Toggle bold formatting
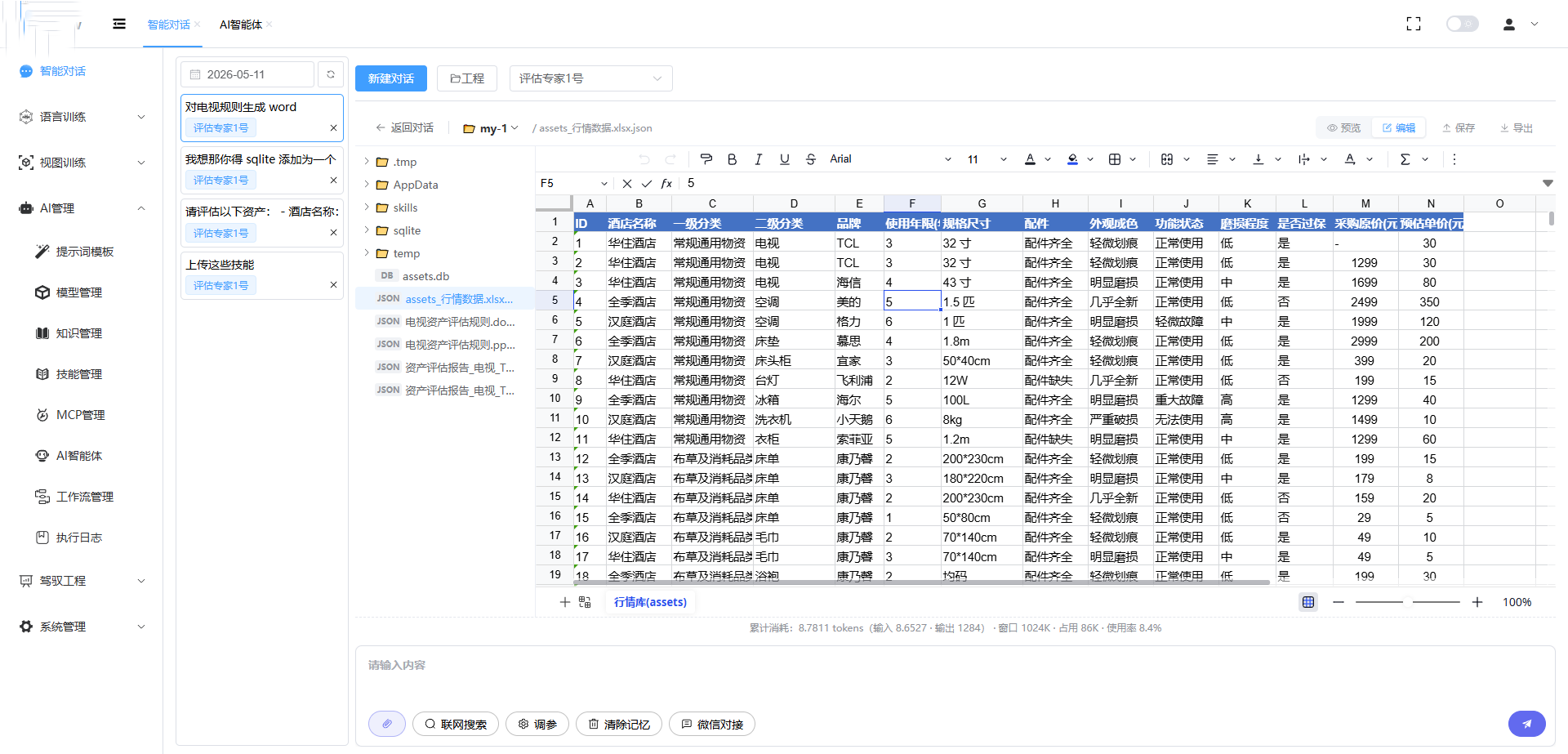The height and width of the screenshot is (754, 1568). click(733, 159)
